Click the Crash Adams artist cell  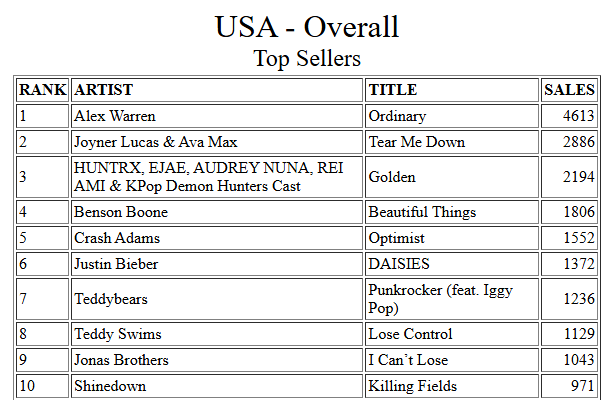(217, 238)
